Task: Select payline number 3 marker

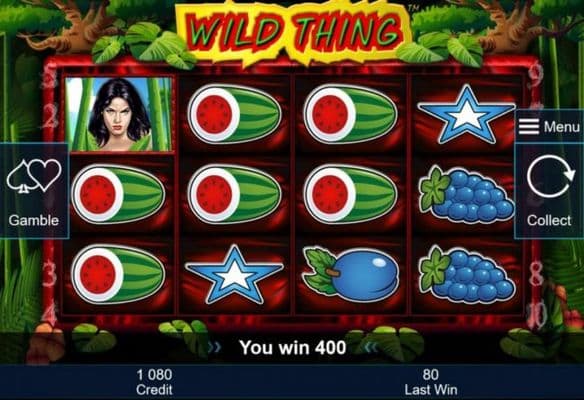Action: pos(50,274)
